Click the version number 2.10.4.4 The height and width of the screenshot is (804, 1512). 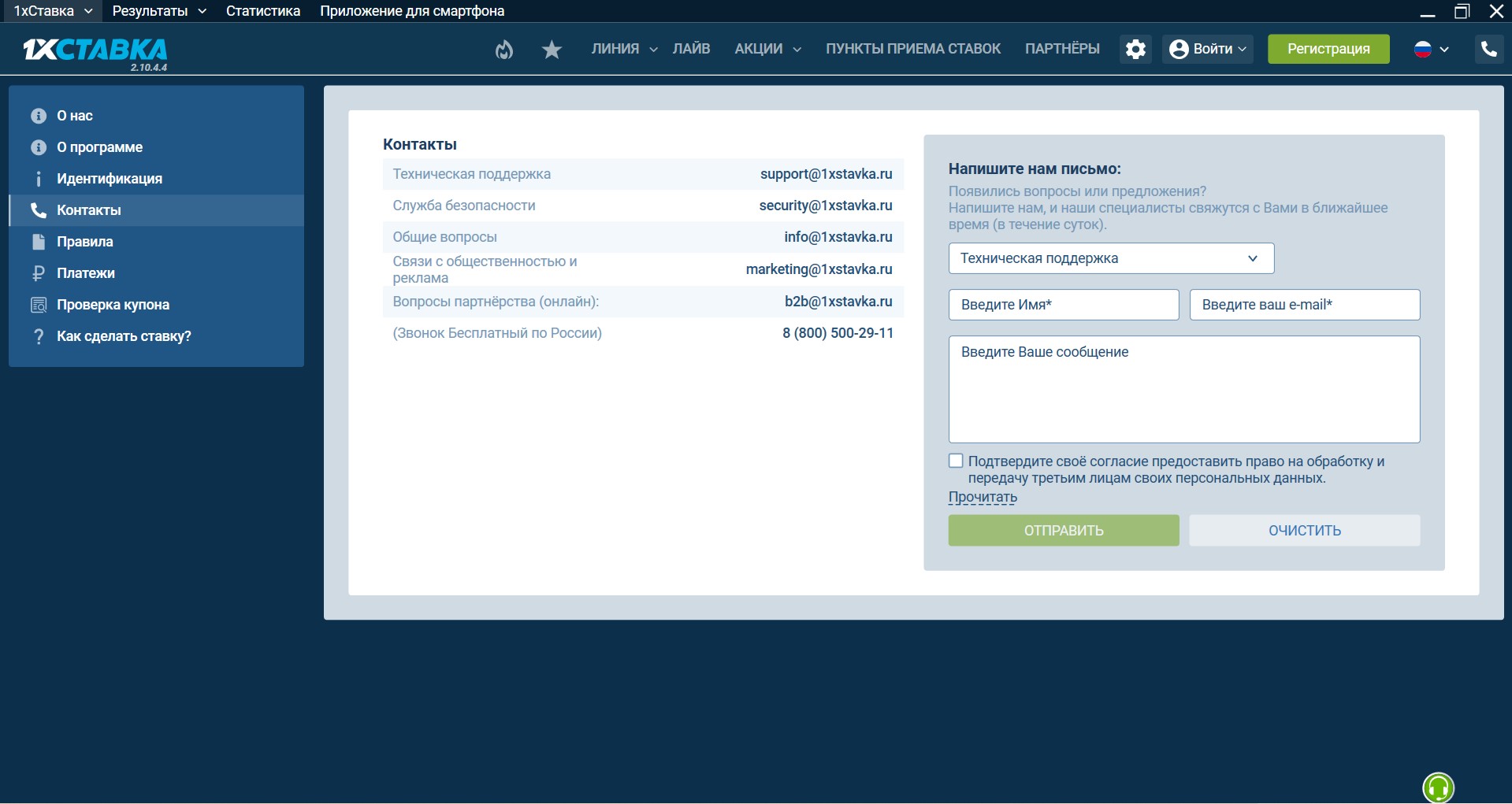[x=149, y=68]
